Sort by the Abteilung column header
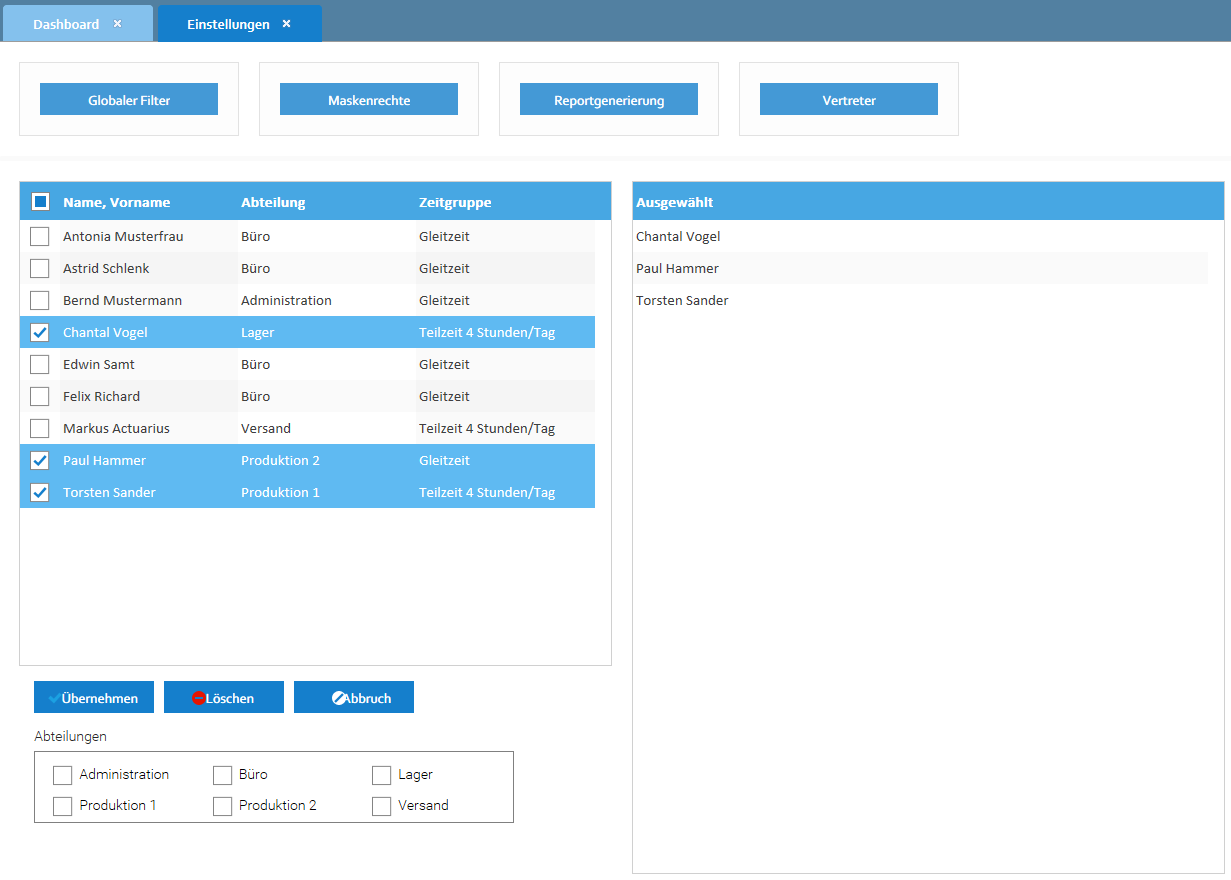The height and width of the screenshot is (880, 1231). pyautogui.click(x=273, y=202)
